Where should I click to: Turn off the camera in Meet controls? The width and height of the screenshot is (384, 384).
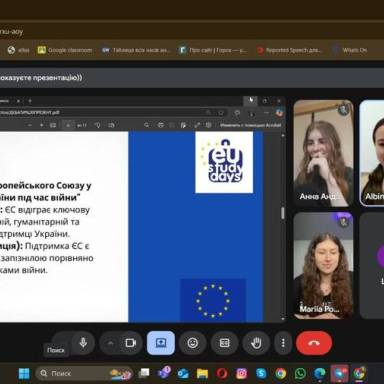coord(130,343)
